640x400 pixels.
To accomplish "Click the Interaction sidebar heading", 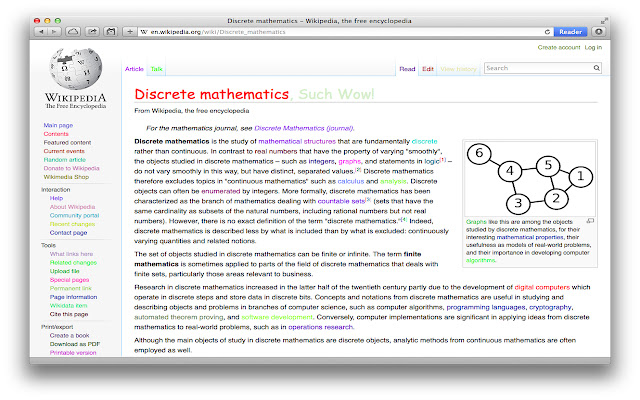I will [x=56, y=189].
